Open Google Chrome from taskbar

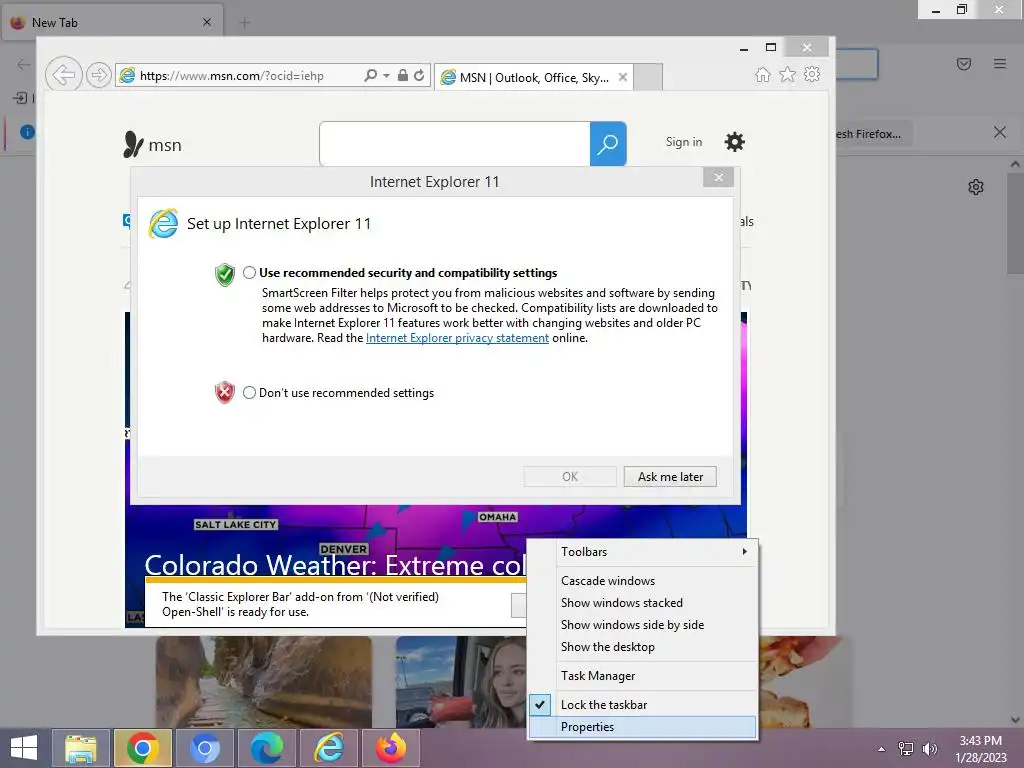point(142,748)
